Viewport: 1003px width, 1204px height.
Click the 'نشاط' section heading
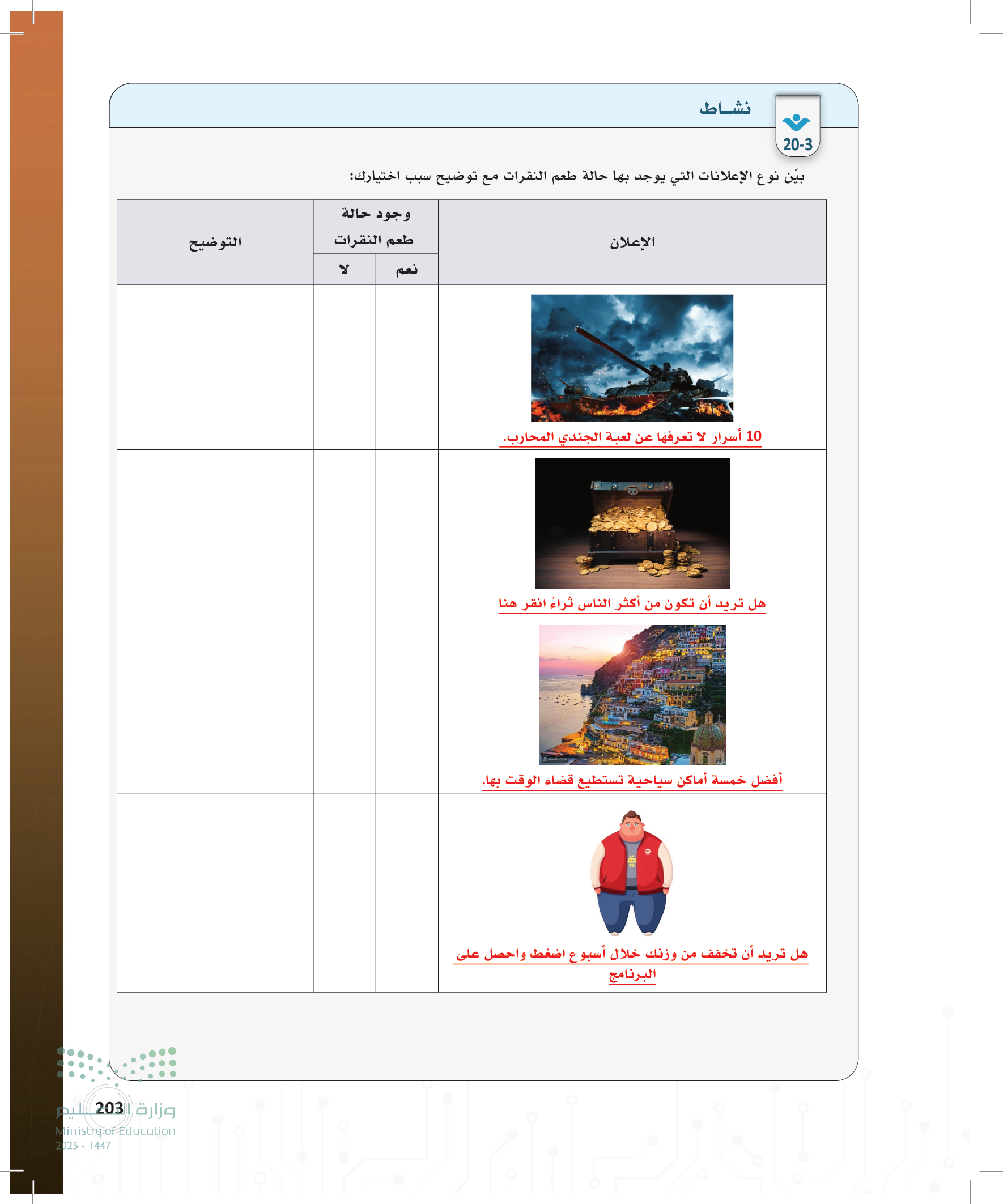[x=724, y=108]
